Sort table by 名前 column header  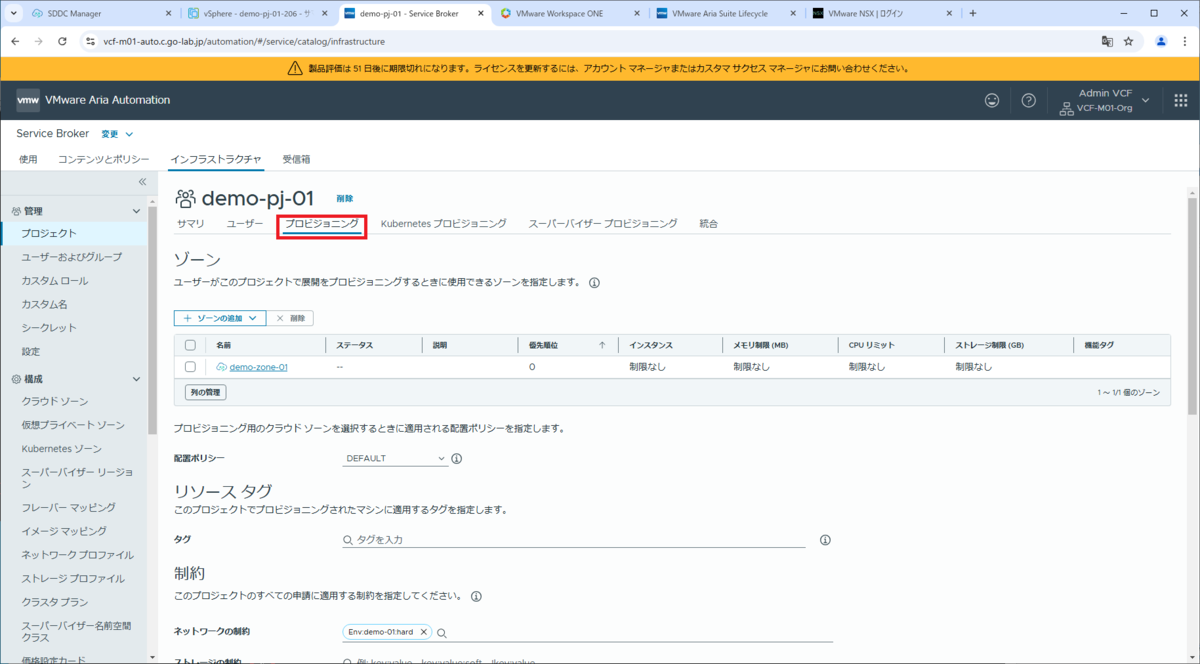click(x=223, y=345)
